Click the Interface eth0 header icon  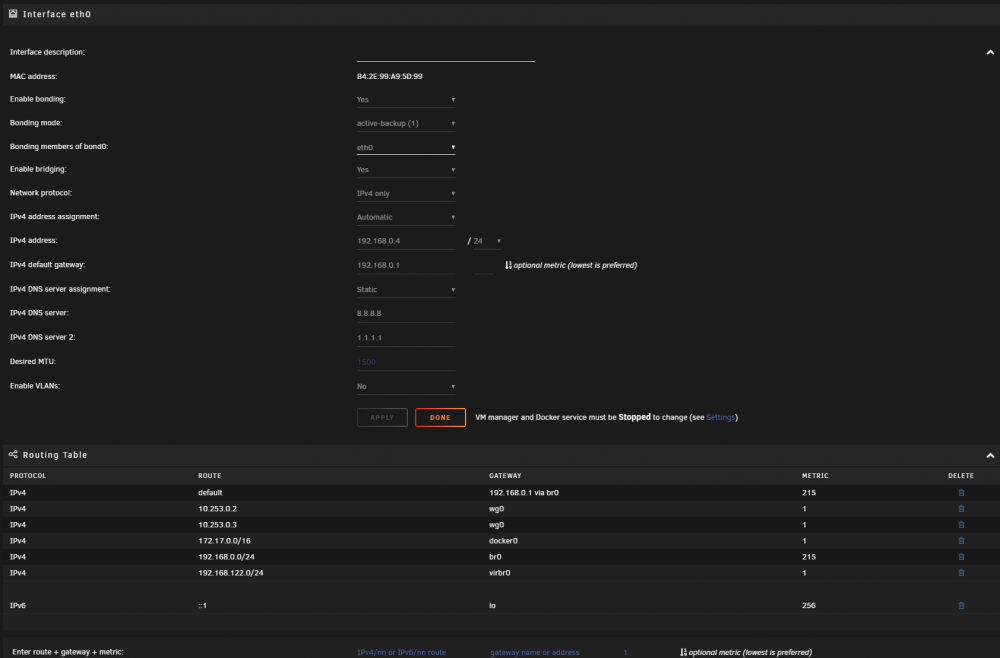pyautogui.click(x=13, y=13)
